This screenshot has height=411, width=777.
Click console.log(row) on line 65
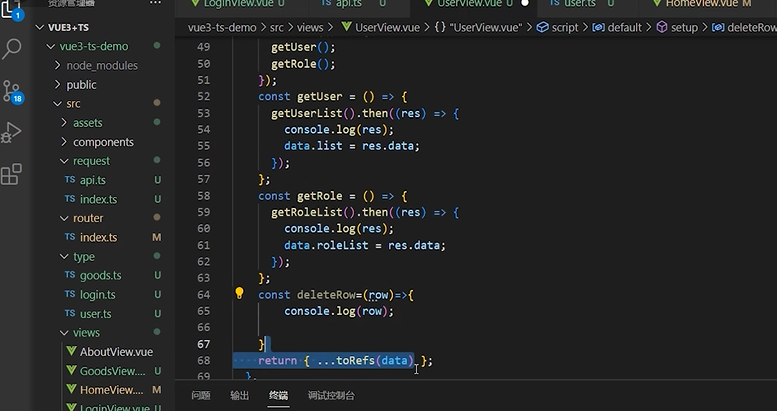(338, 311)
